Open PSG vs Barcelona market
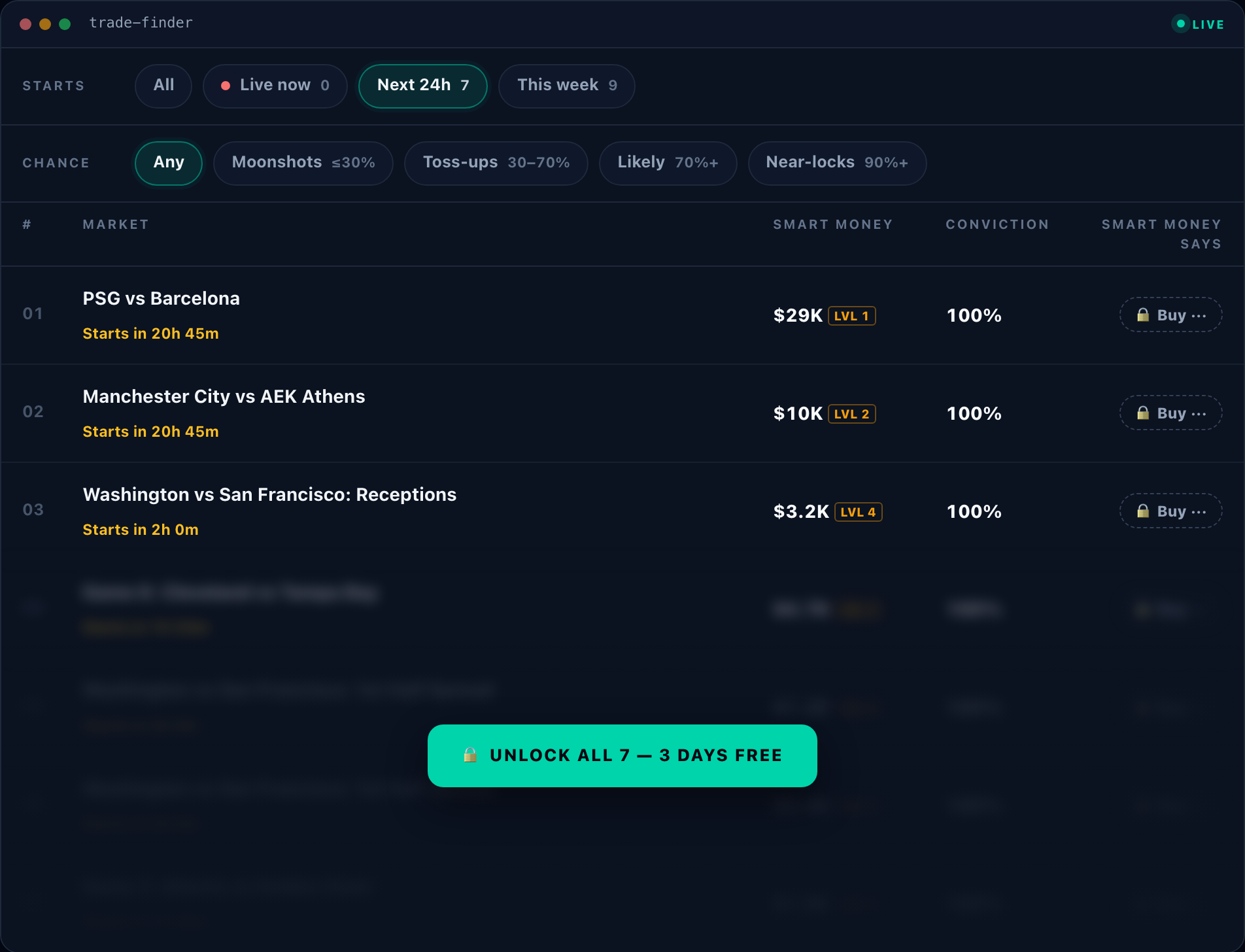 click(x=162, y=299)
